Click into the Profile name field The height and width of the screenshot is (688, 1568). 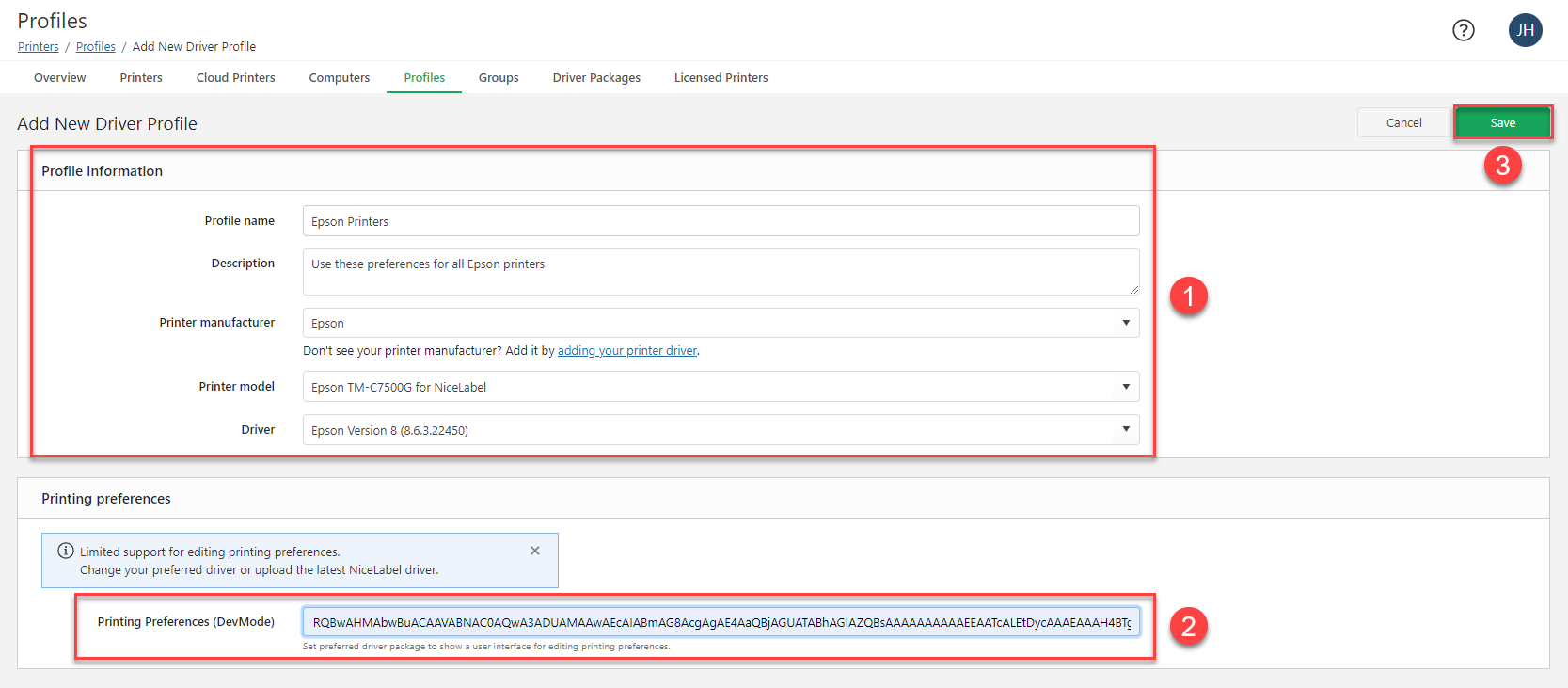tap(720, 221)
